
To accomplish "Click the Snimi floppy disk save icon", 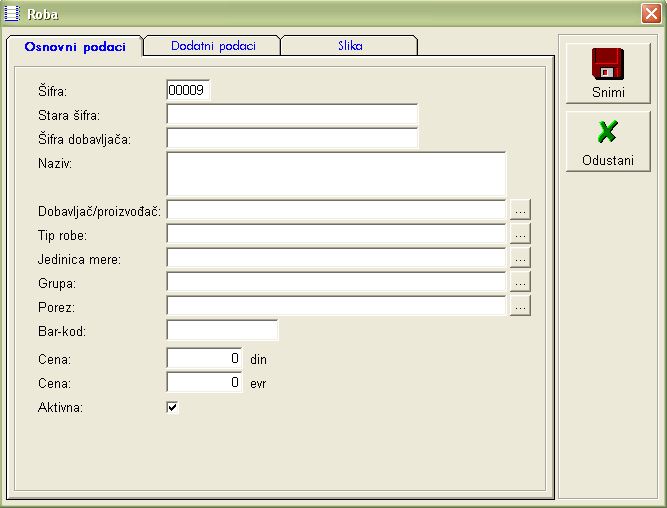I will click(608, 64).
